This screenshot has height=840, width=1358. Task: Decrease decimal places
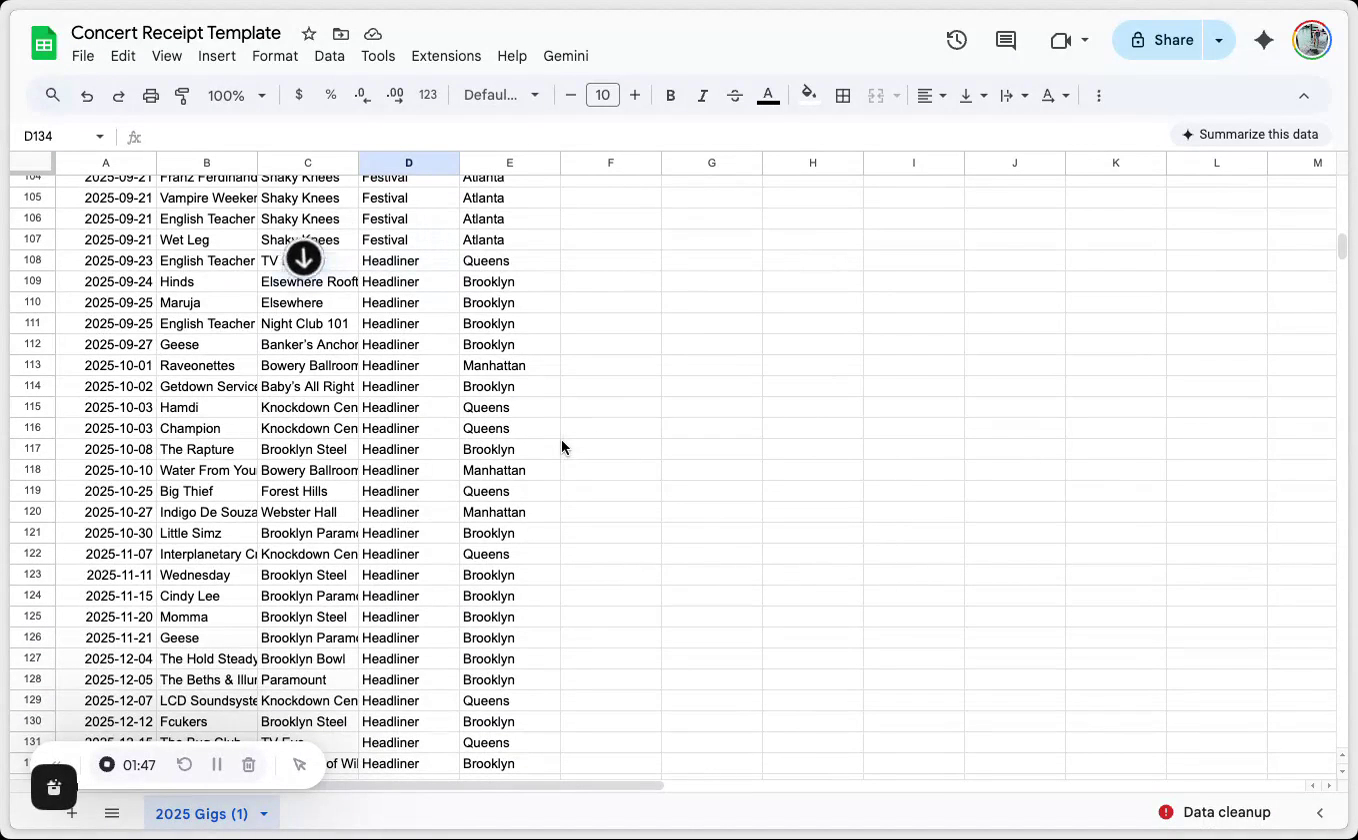pyautogui.click(x=363, y=95)
